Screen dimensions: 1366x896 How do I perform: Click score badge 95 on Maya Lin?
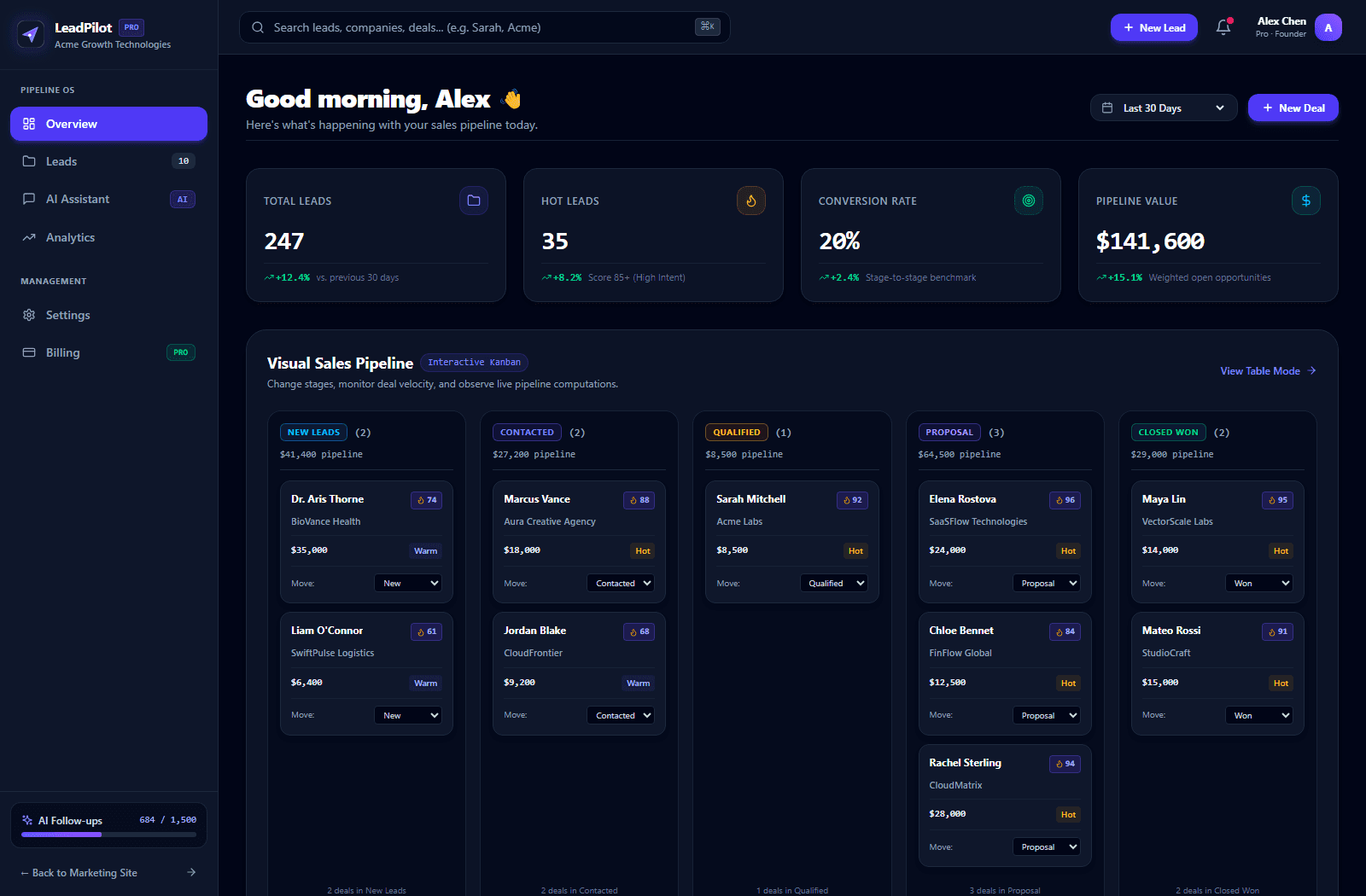(1277, 500)
